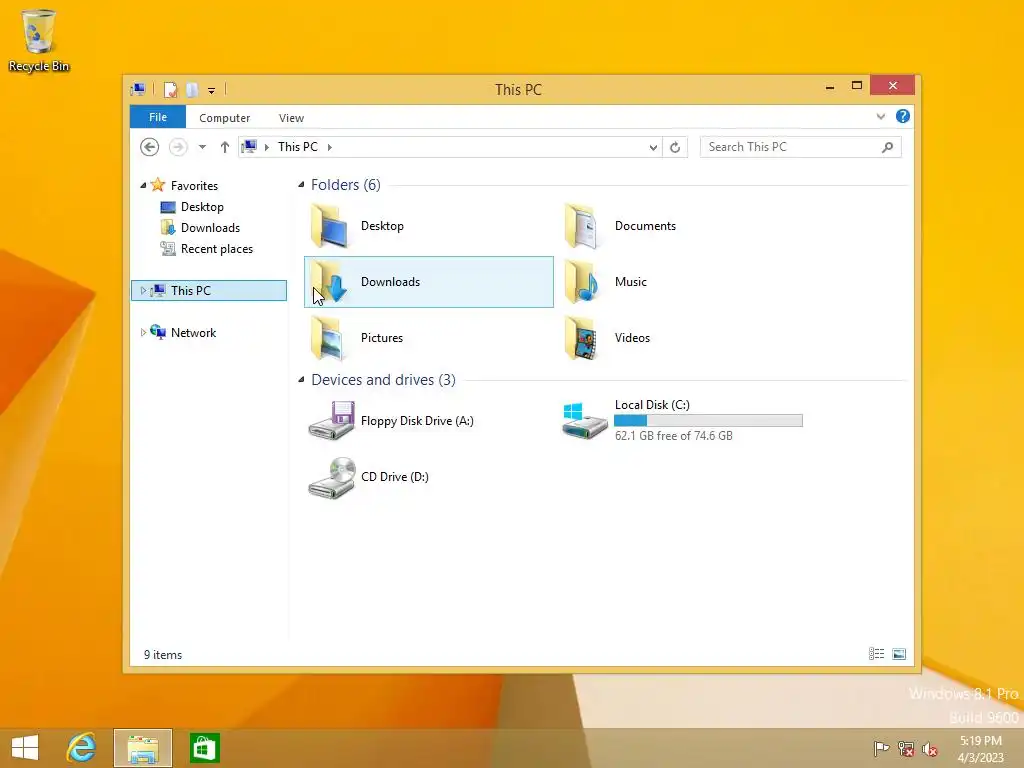Viewport: 1024px width, 768px height.
Task: Expand the address bar arrow after This PC
Action: (x=330, y=148)
